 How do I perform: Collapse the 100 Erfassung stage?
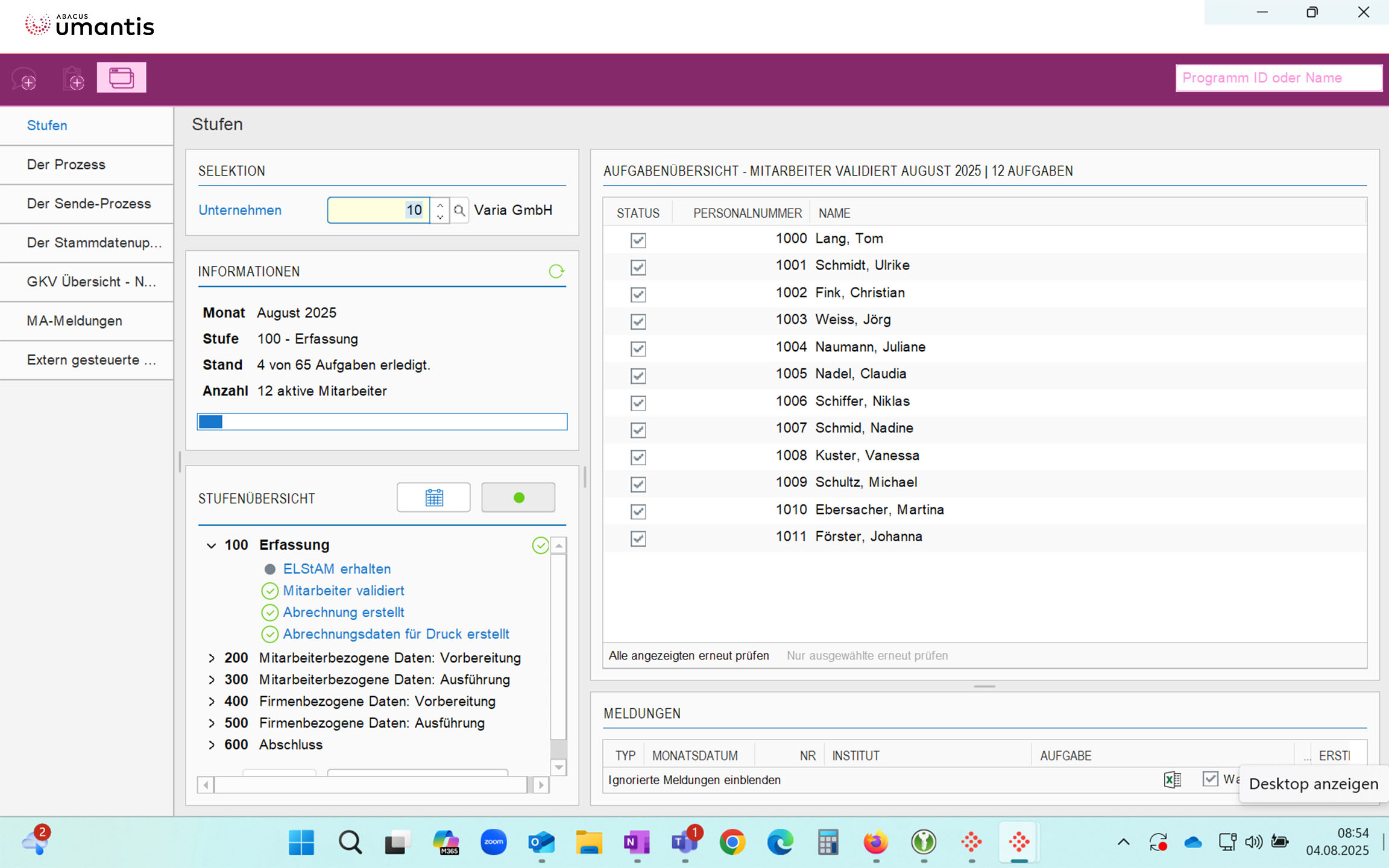pos(211,546)
